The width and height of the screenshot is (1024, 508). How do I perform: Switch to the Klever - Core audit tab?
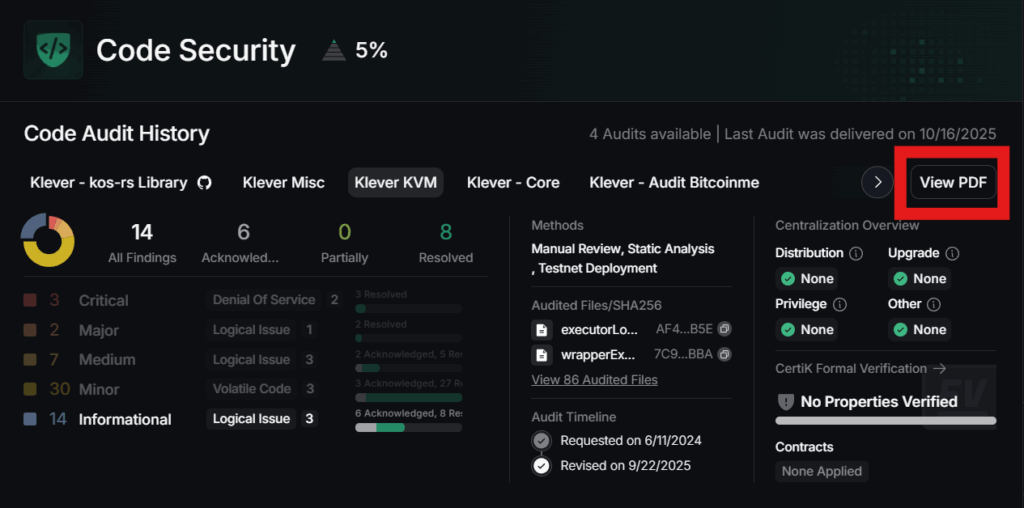click(513, 183)
